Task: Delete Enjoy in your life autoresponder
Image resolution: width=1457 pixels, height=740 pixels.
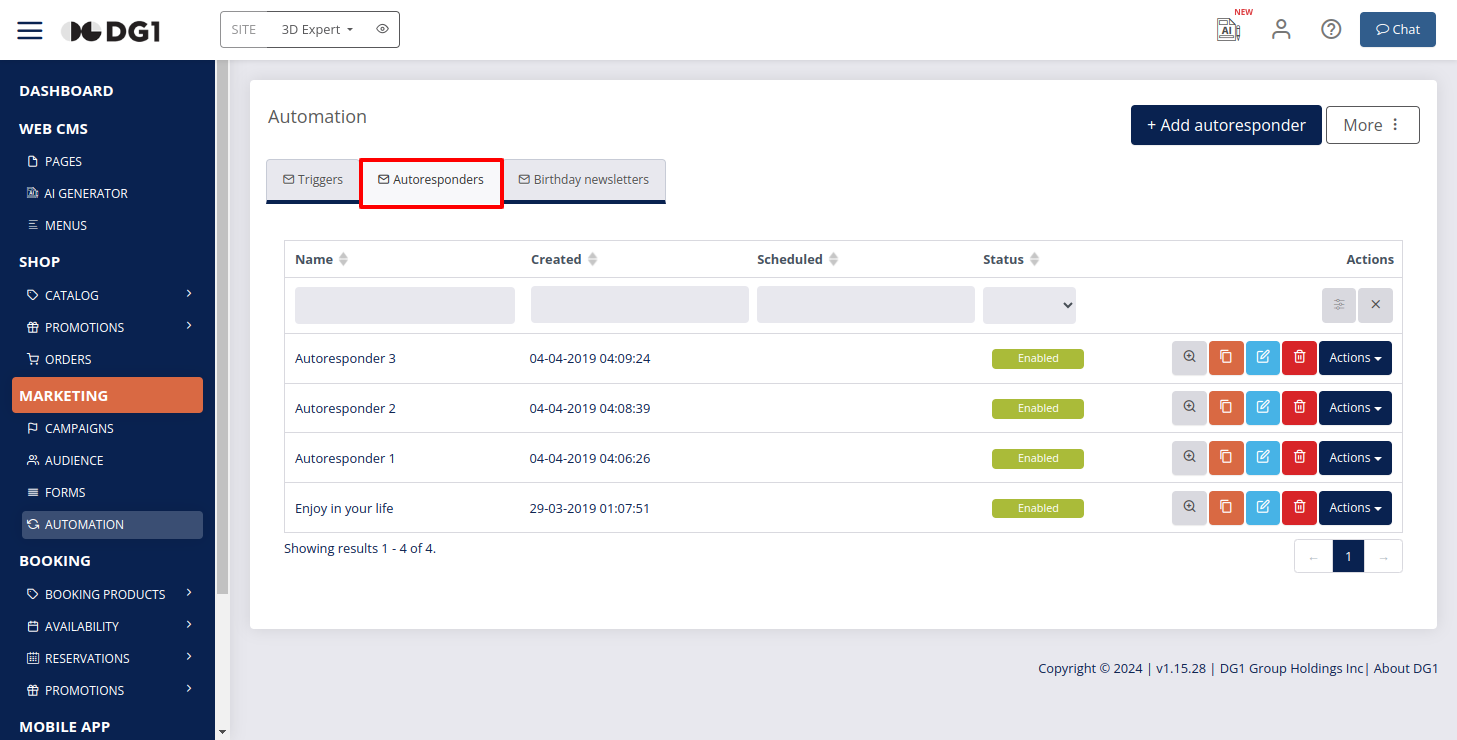Action: click(1299, 508)
